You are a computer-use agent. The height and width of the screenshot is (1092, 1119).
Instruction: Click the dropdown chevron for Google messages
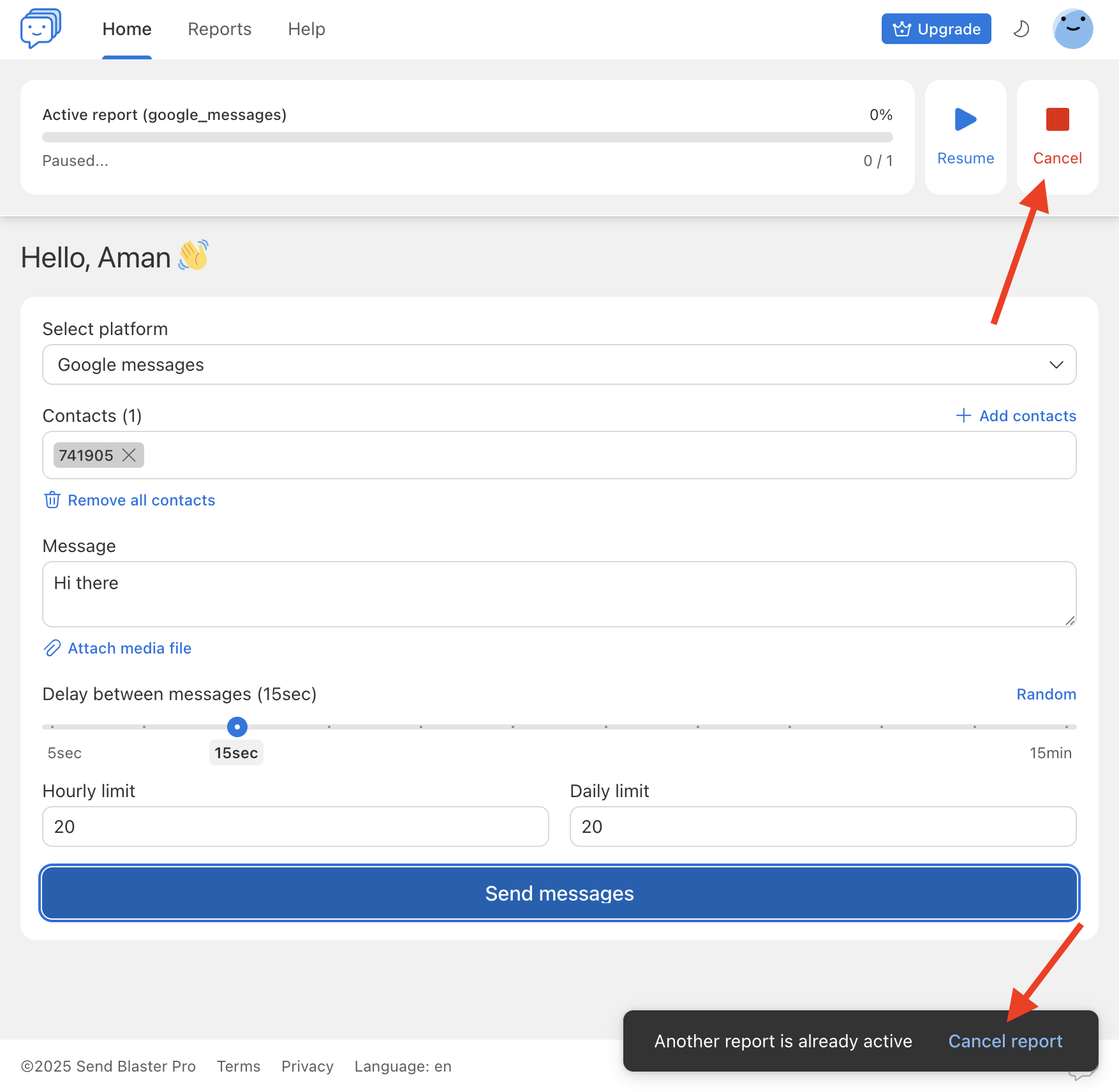(1056, 364)
